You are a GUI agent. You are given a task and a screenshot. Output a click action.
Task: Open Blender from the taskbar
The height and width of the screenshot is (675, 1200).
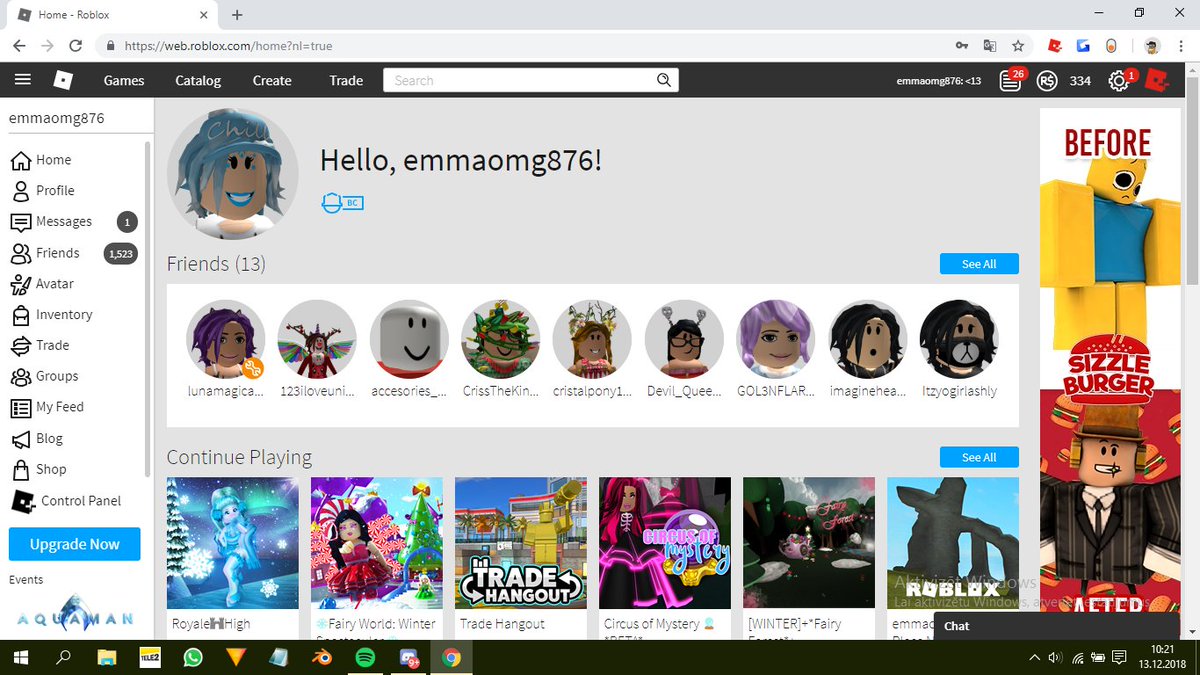(x=321, y=657)
